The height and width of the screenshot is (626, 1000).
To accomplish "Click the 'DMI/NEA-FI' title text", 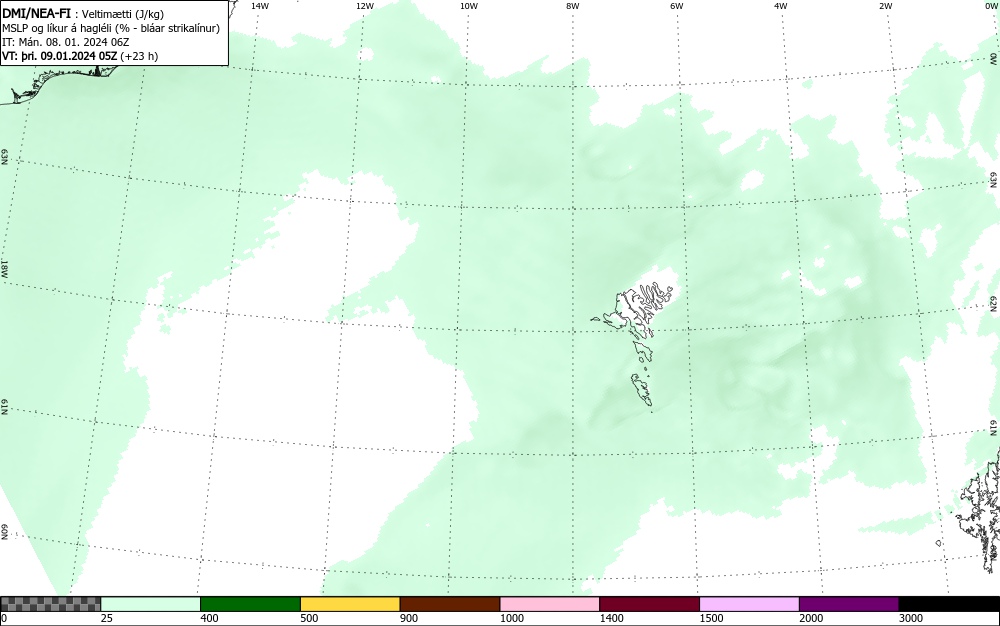I will tap(36, 13).
